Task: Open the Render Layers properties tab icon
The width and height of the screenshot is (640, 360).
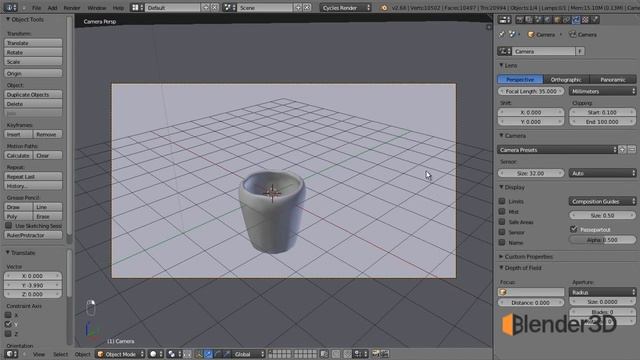Action: 529,20
